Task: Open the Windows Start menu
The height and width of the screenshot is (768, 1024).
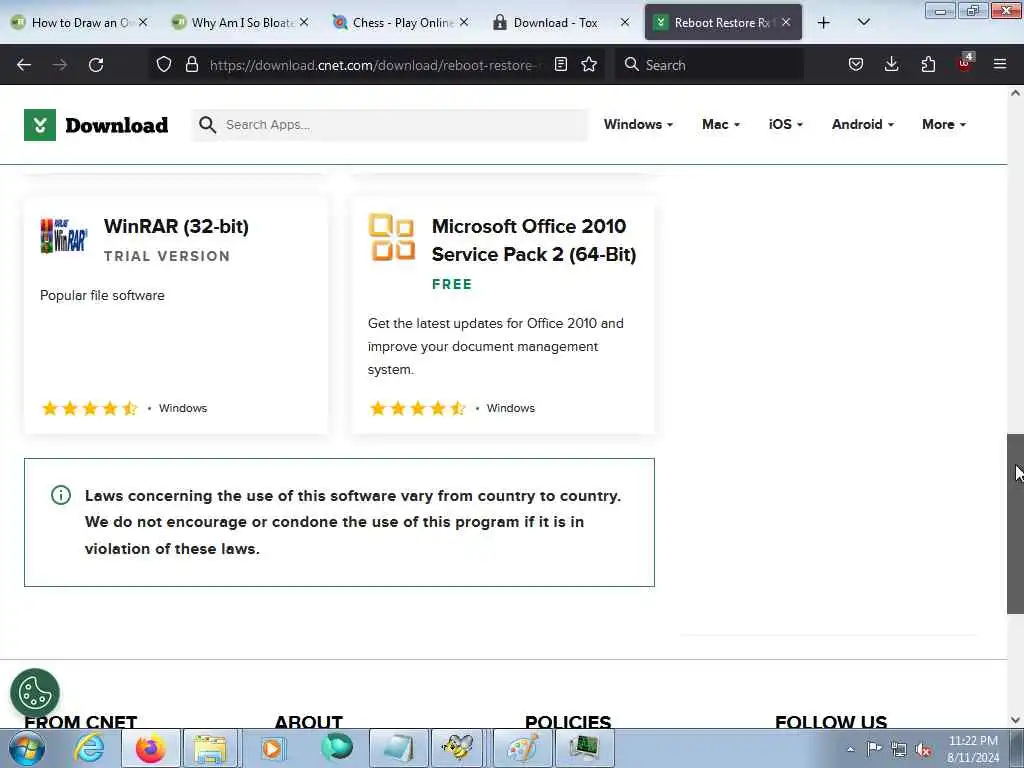Action: (26, 748)
